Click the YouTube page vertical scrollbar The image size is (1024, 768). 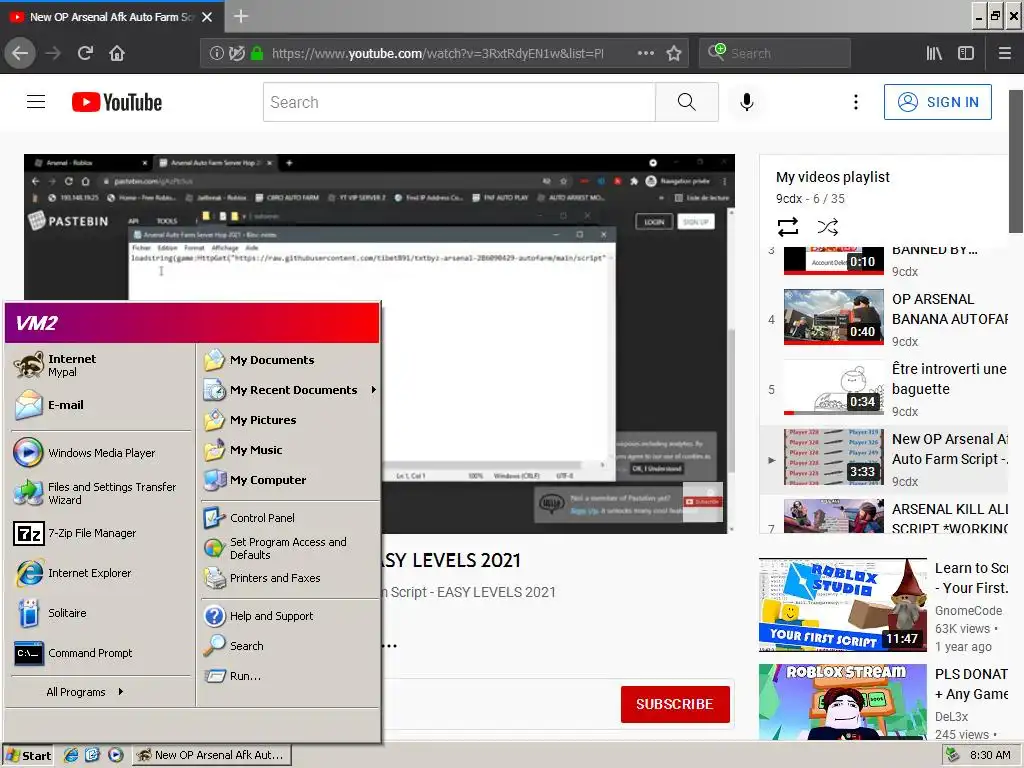coord(1016,161)
